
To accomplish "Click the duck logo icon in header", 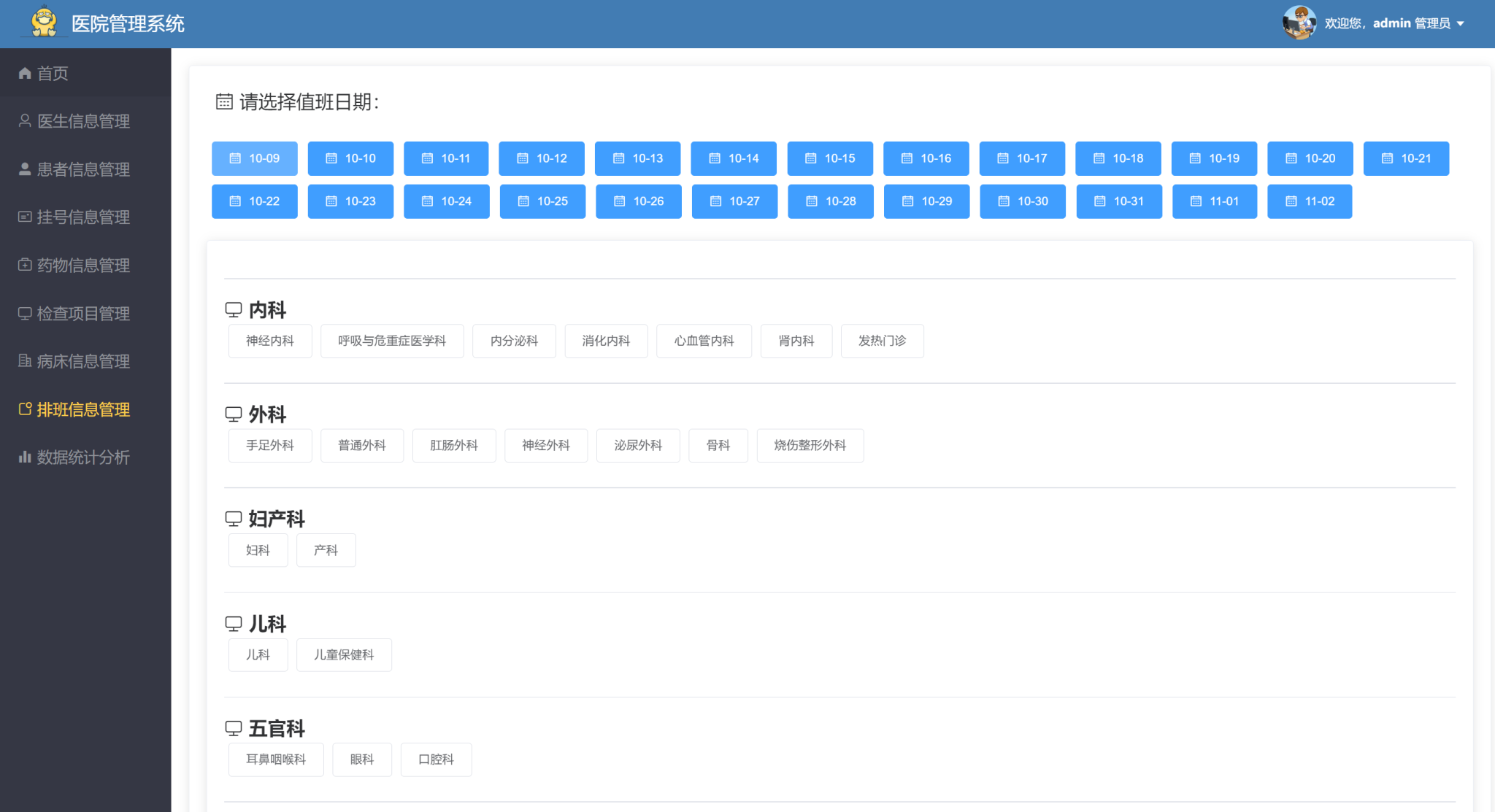I will [x=45, y=22].
